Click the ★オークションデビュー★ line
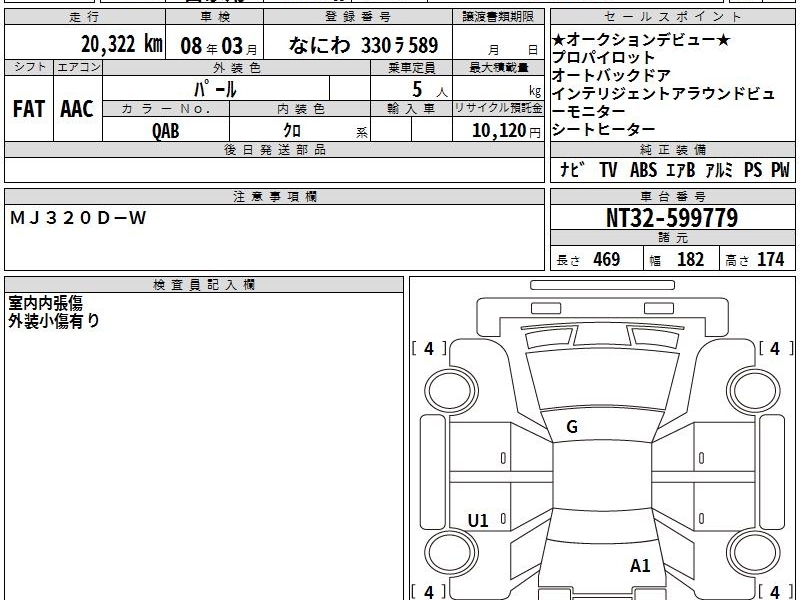Viewport: 800px width, 600px height. [x=641, y=39]
